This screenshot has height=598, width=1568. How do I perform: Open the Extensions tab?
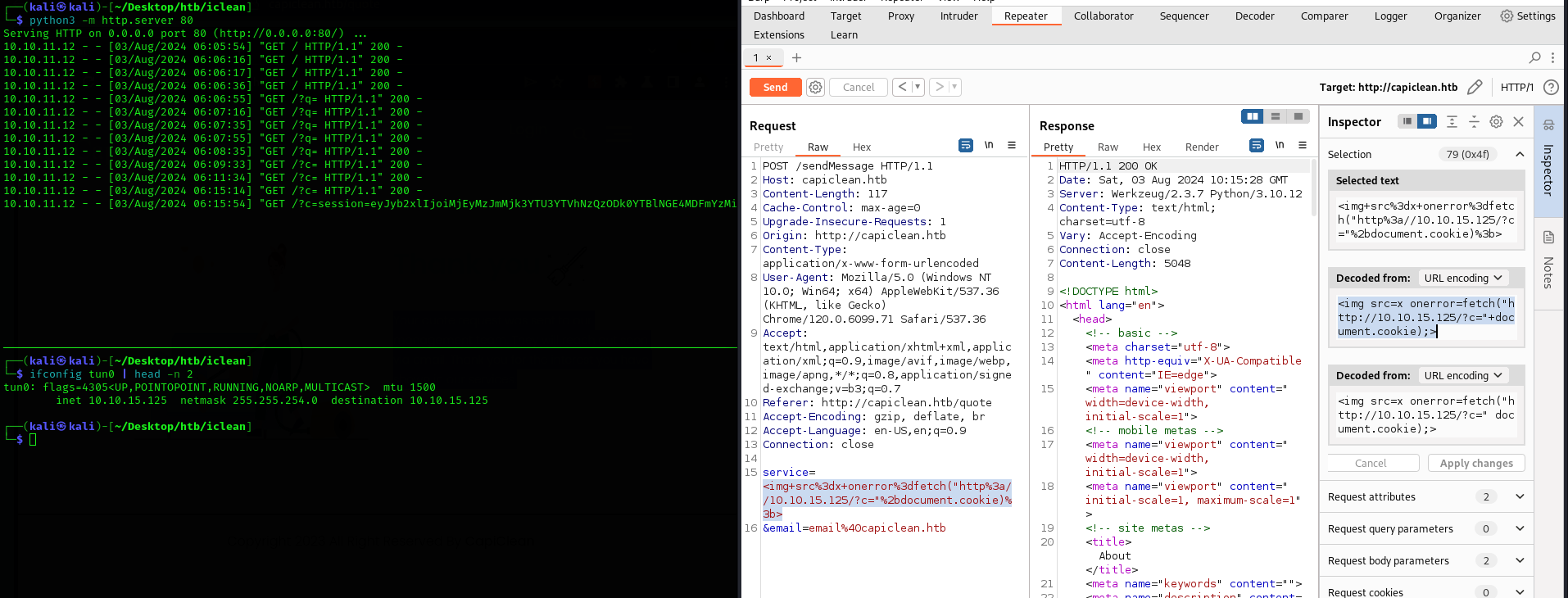coord(779,34)
